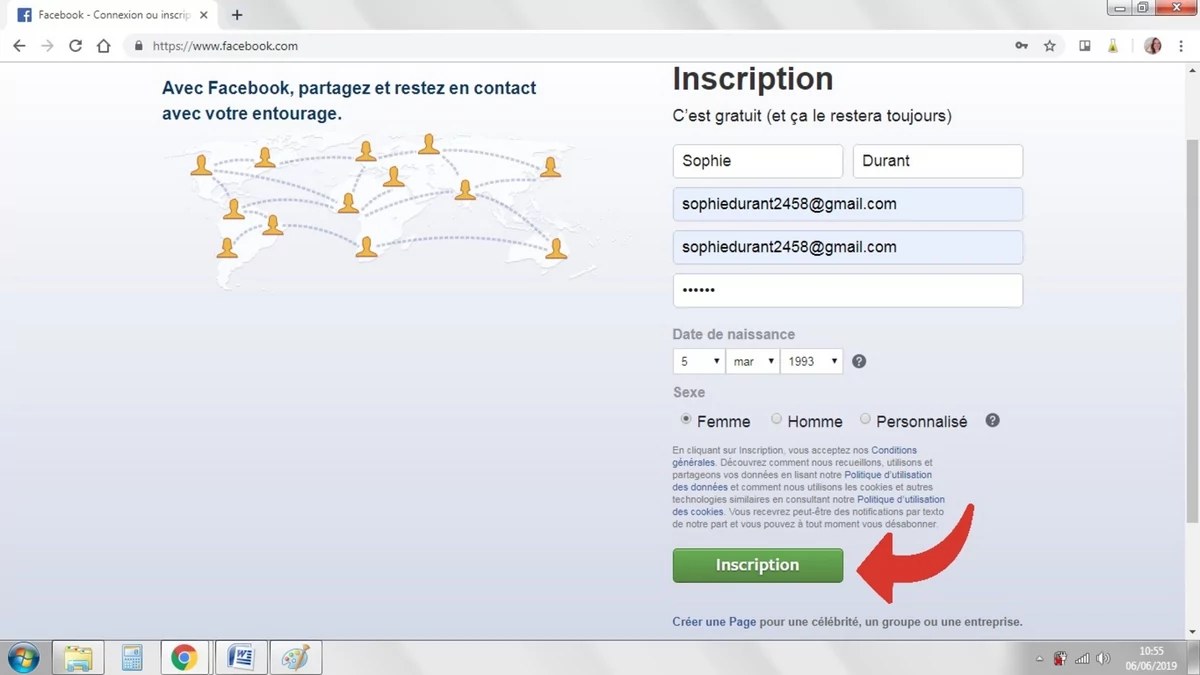Select the Femme gender option
Image resolution: width=1200 pixels, height=675 pixels.
(x=688, y=419)
